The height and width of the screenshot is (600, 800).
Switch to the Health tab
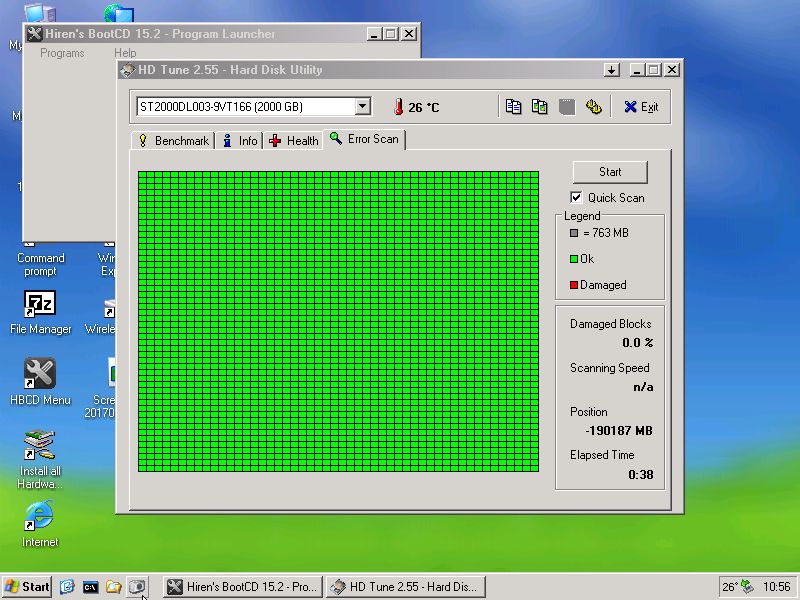click(x=294, y=140)
